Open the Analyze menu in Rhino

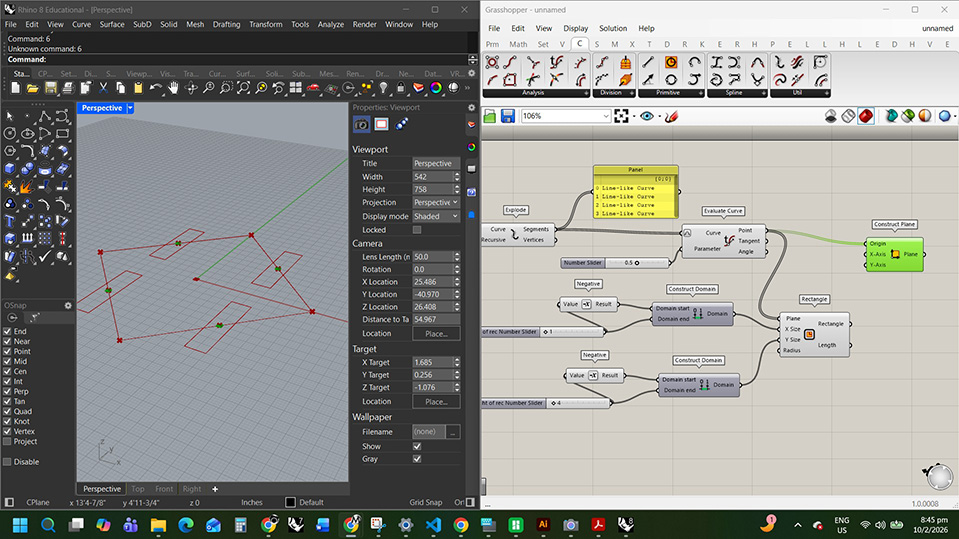[330, 24]
